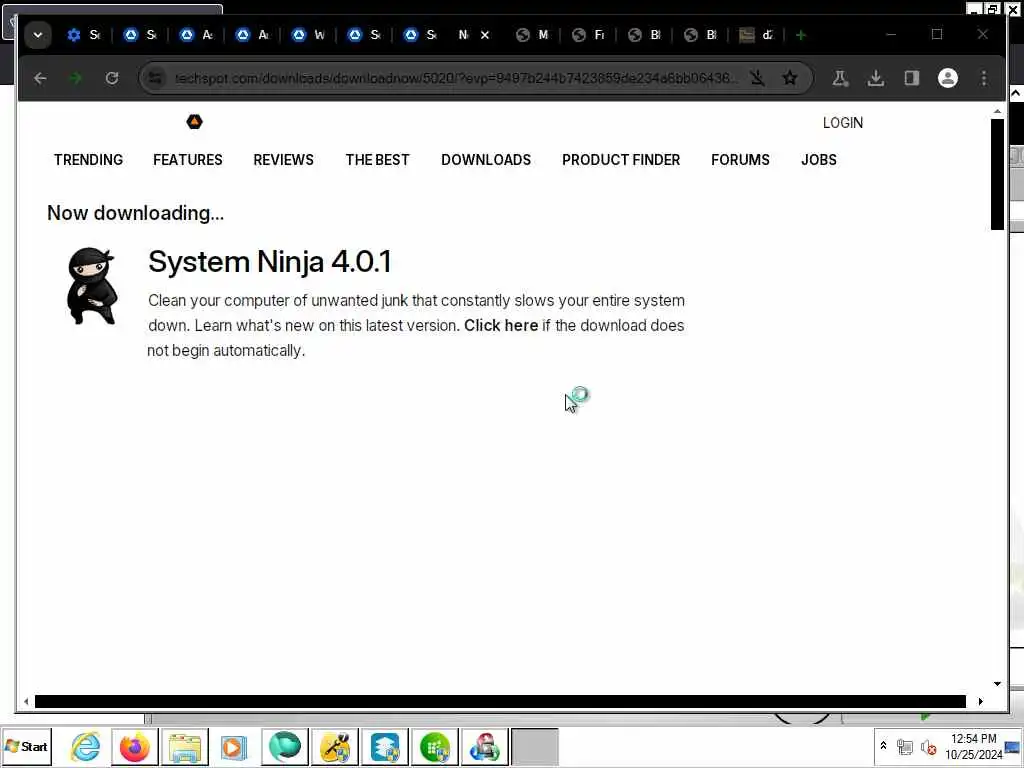Switch to the last tab with the folder icon
This screenshot has width=1024, height=768.
point(756,35)
